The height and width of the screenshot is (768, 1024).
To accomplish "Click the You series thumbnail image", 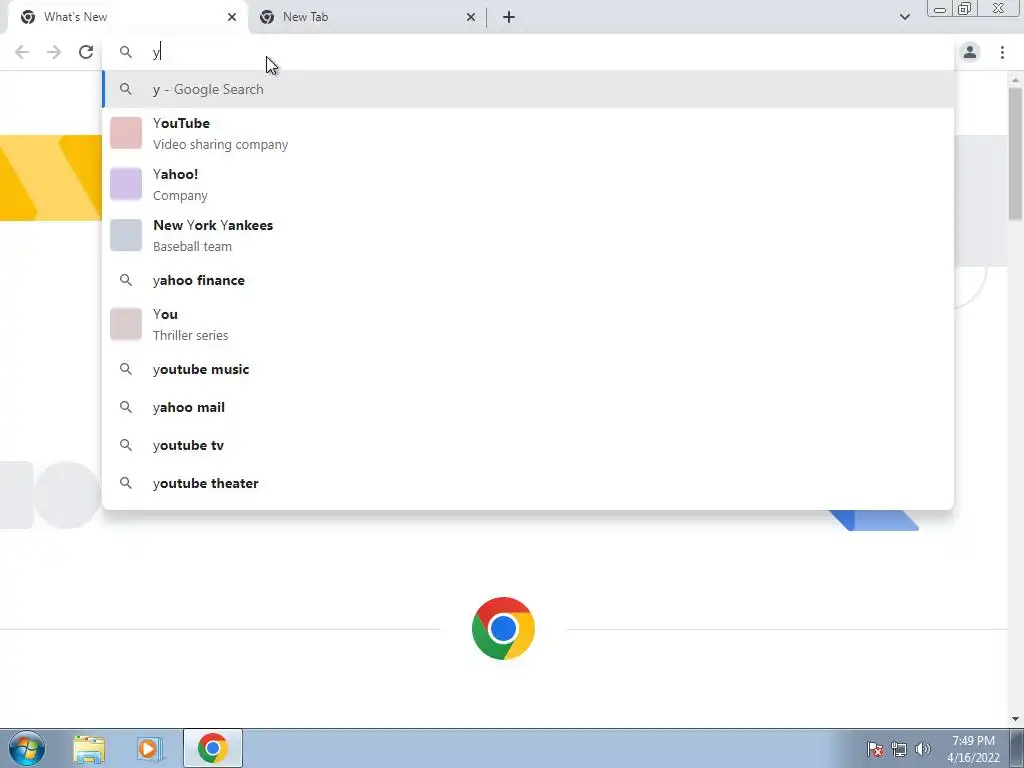I will coord(126,324).
